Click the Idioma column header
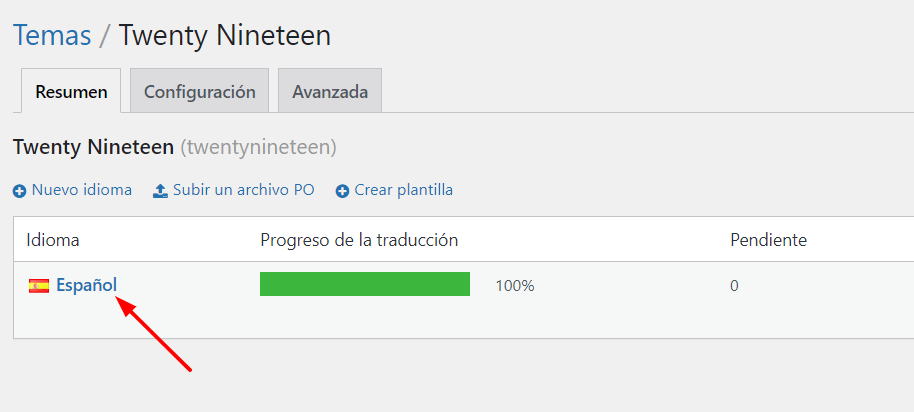This screenshot has width=914, height=412. pos(53,240)
